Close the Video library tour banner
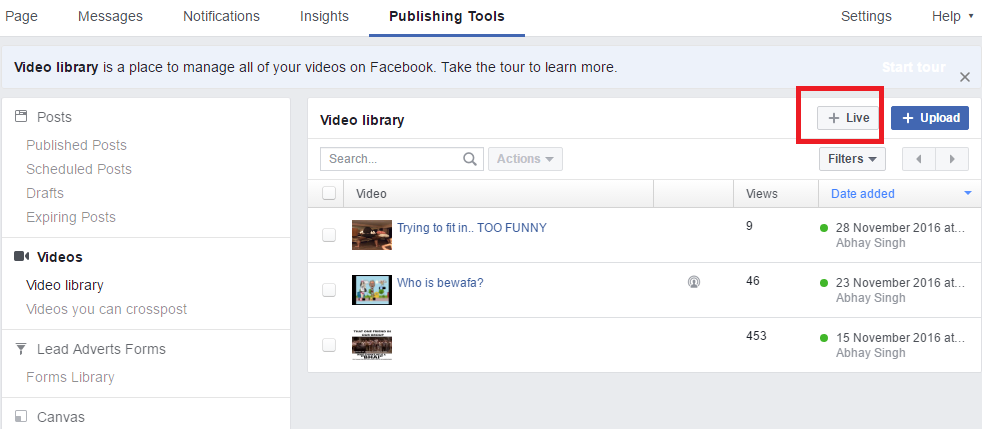982x429 pixels. click(965, 77)
